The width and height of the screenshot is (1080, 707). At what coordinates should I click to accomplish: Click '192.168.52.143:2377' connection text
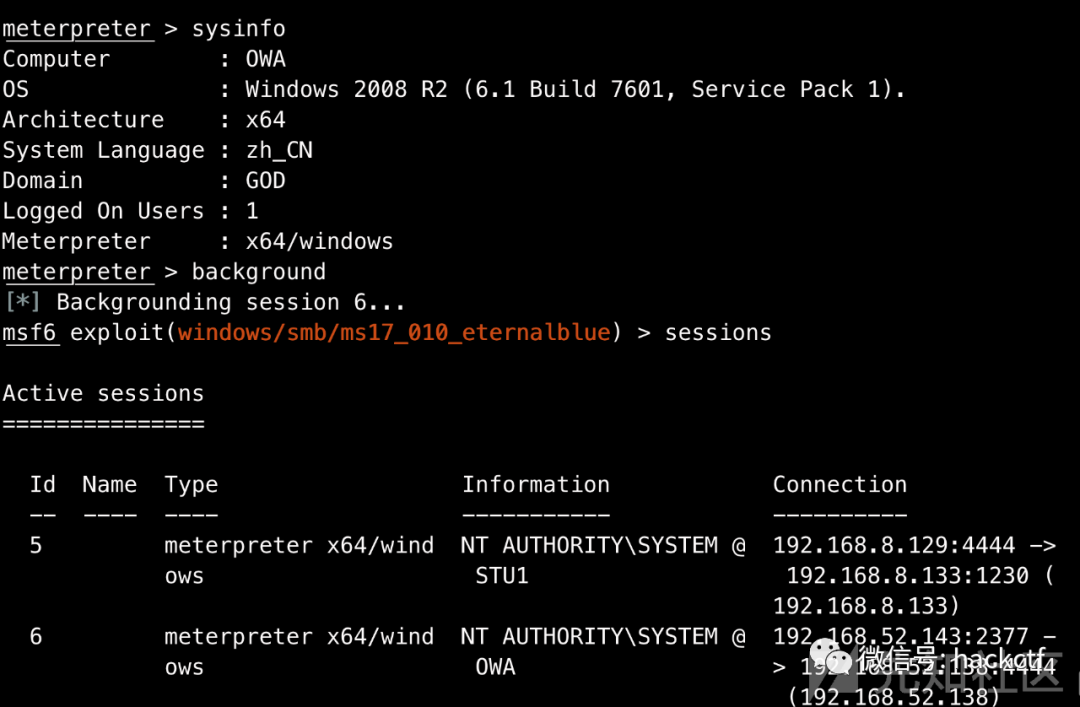901,636
